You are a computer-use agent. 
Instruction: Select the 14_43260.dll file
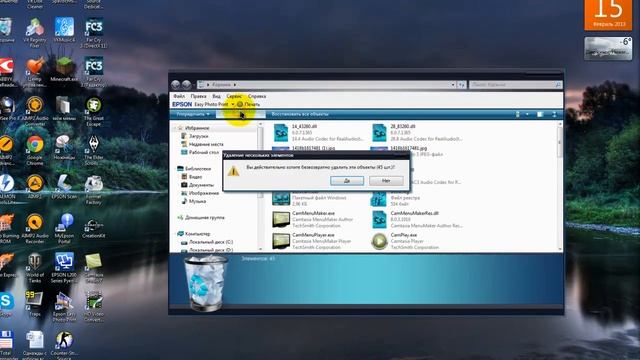click(x=318, y=133)
